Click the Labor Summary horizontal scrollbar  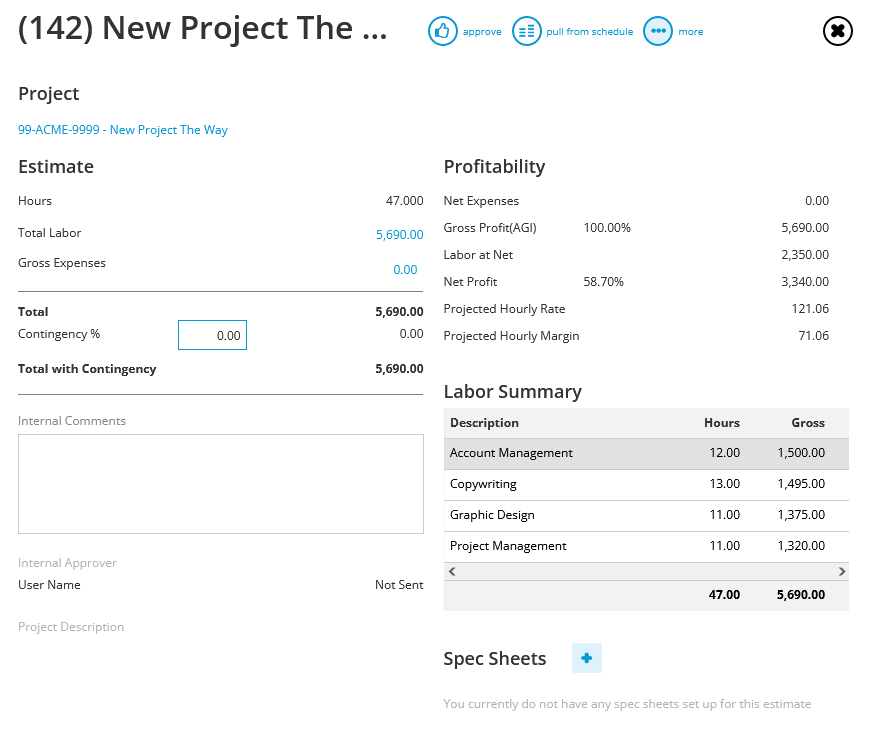click(645, 570)
